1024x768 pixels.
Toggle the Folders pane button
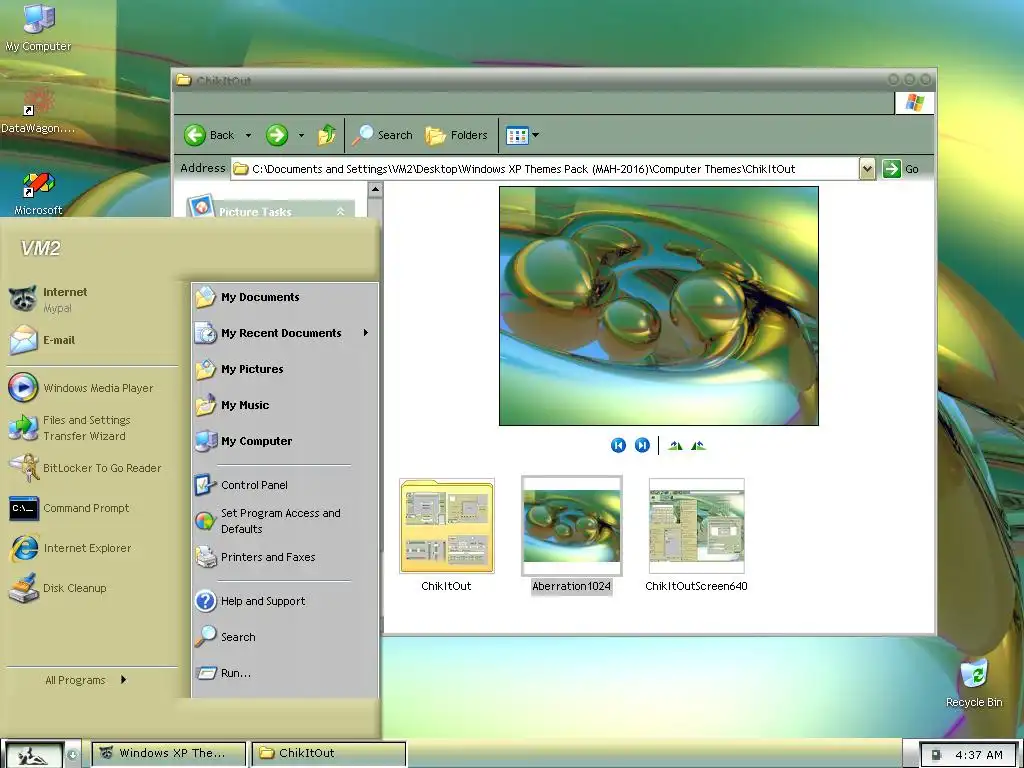click(456, 135)
